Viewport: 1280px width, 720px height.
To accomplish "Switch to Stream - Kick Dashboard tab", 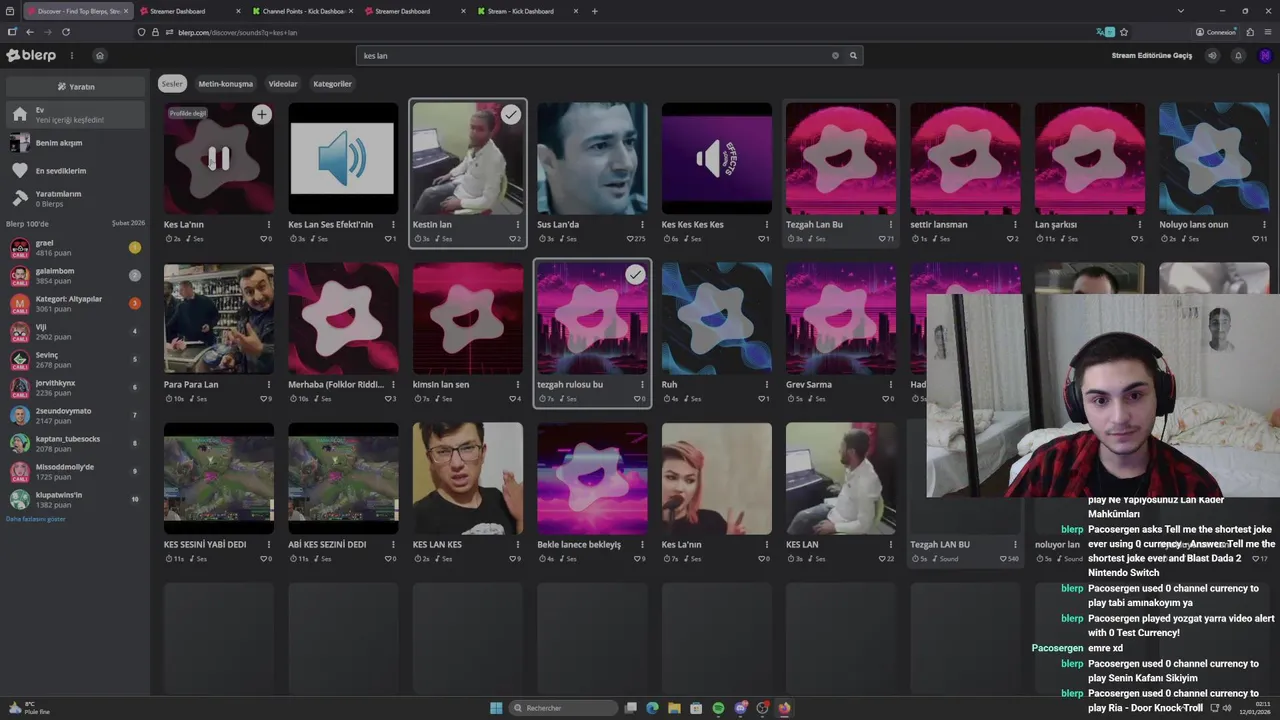I will pos(525,11).
